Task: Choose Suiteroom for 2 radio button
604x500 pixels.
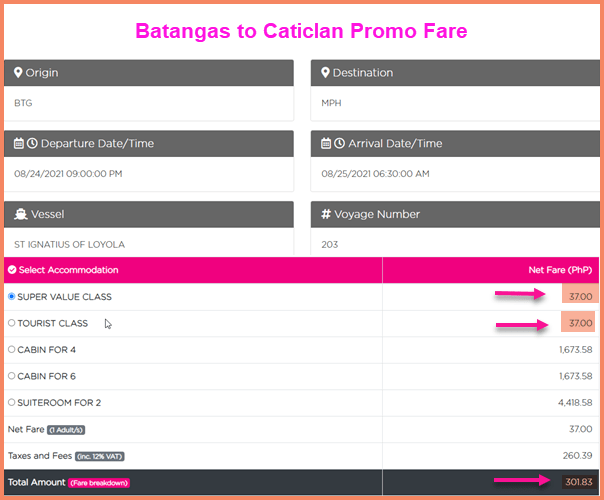Action: click(11, 403)
